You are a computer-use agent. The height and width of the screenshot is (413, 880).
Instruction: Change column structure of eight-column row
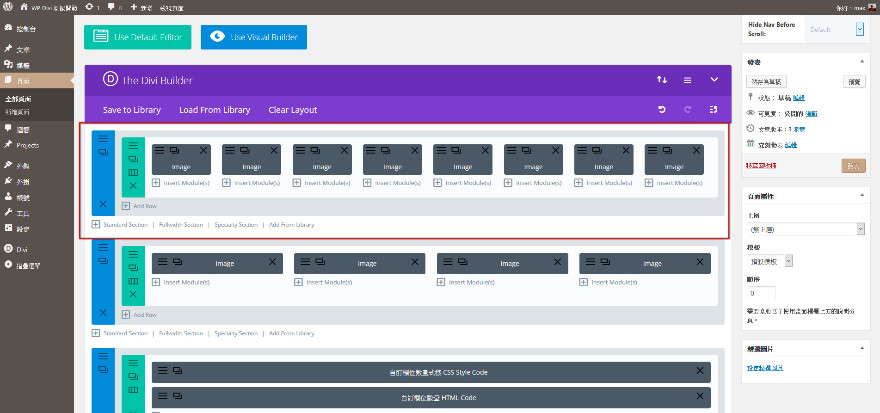133,172
